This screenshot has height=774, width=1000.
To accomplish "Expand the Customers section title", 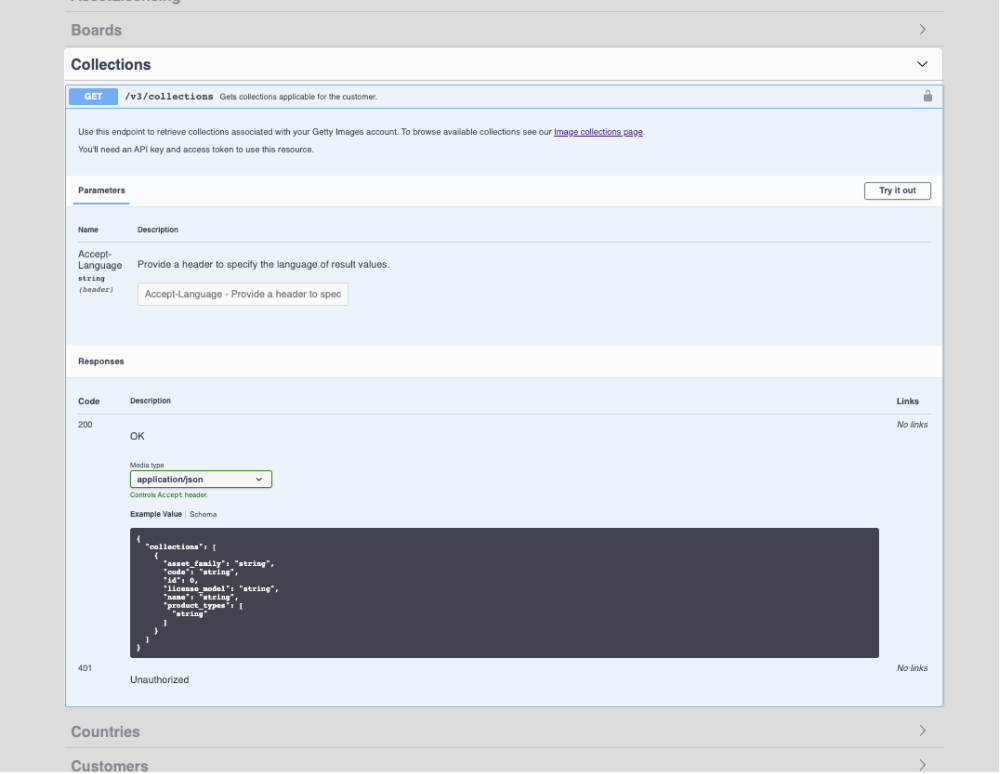I will (109, 765).
